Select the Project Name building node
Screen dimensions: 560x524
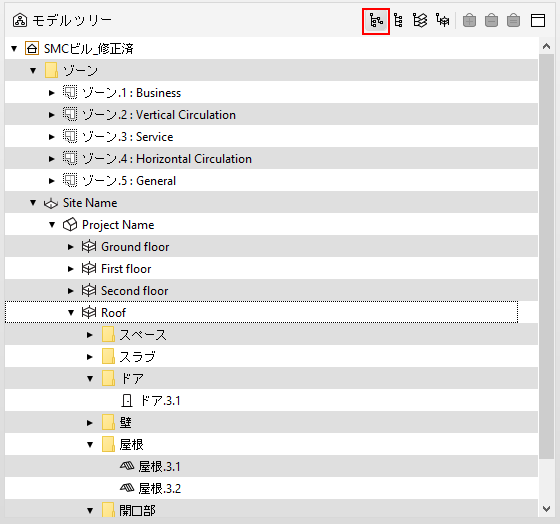pos(118,225)
